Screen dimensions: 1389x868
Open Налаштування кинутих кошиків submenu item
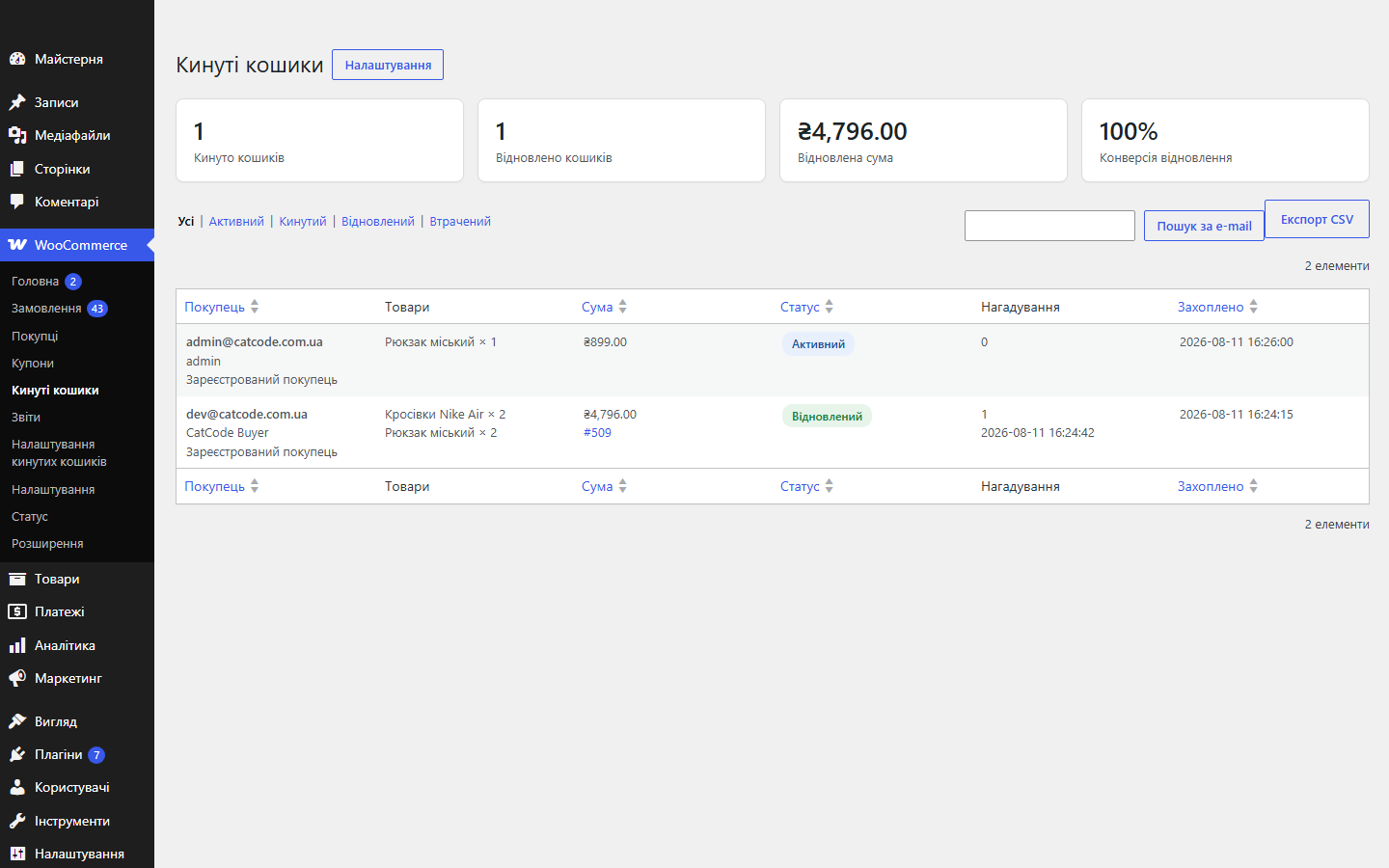click(59, 453)
